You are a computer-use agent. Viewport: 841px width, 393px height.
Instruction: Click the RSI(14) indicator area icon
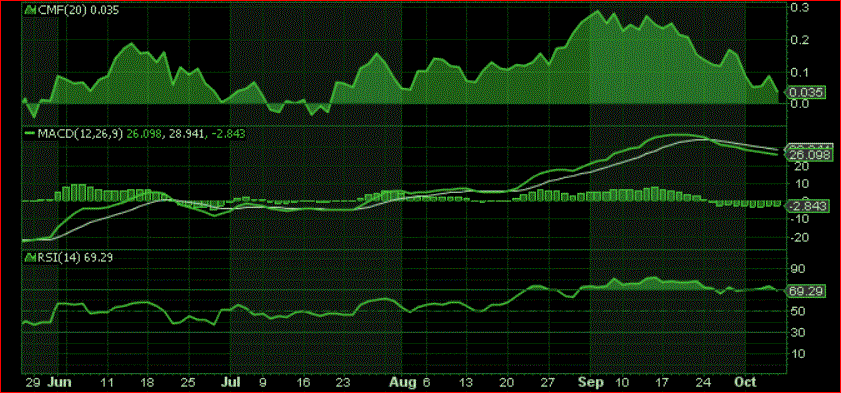tap(30, 257)
